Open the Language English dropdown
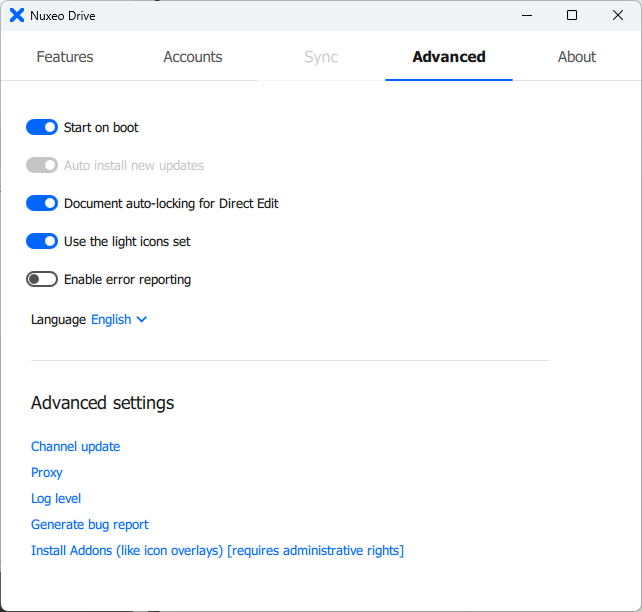The width and height of the screenshot is (642, 612). pyautogui.click(x=119, y=319)
